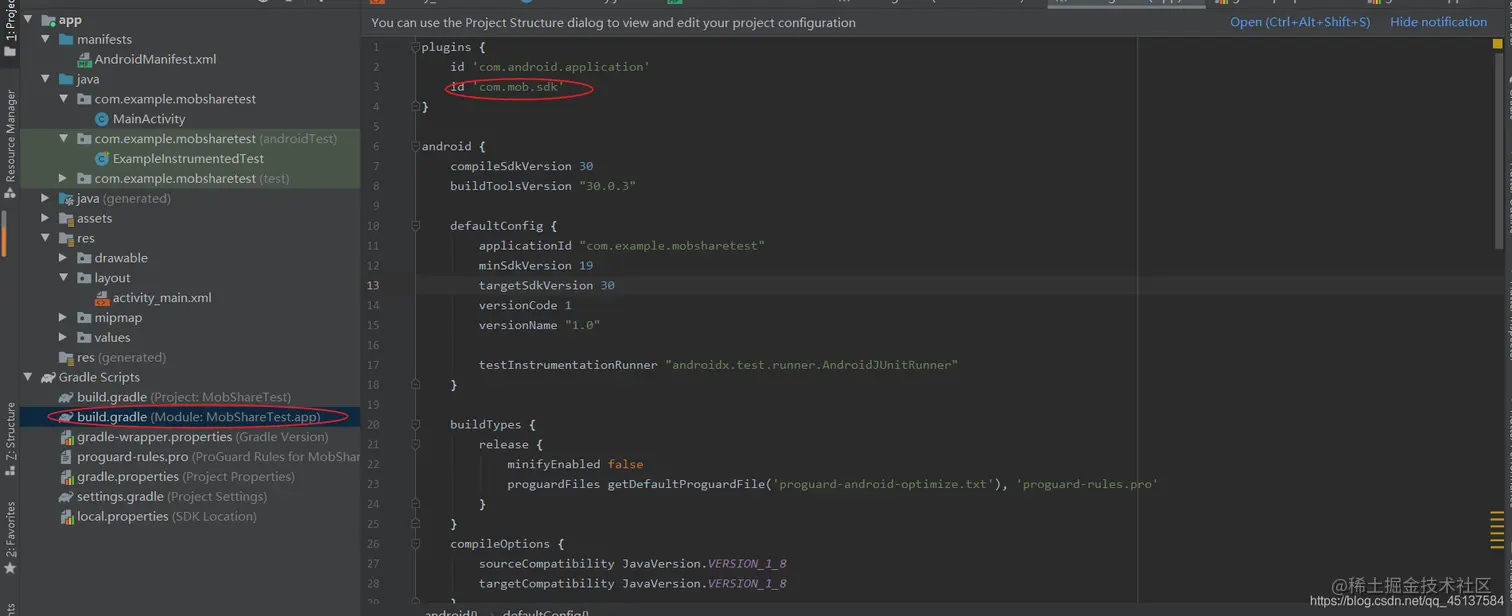Image resolution: width=1512 pixels, height=616 pixels.
Task: Collapse the java source folder
Action: point(45,79)
